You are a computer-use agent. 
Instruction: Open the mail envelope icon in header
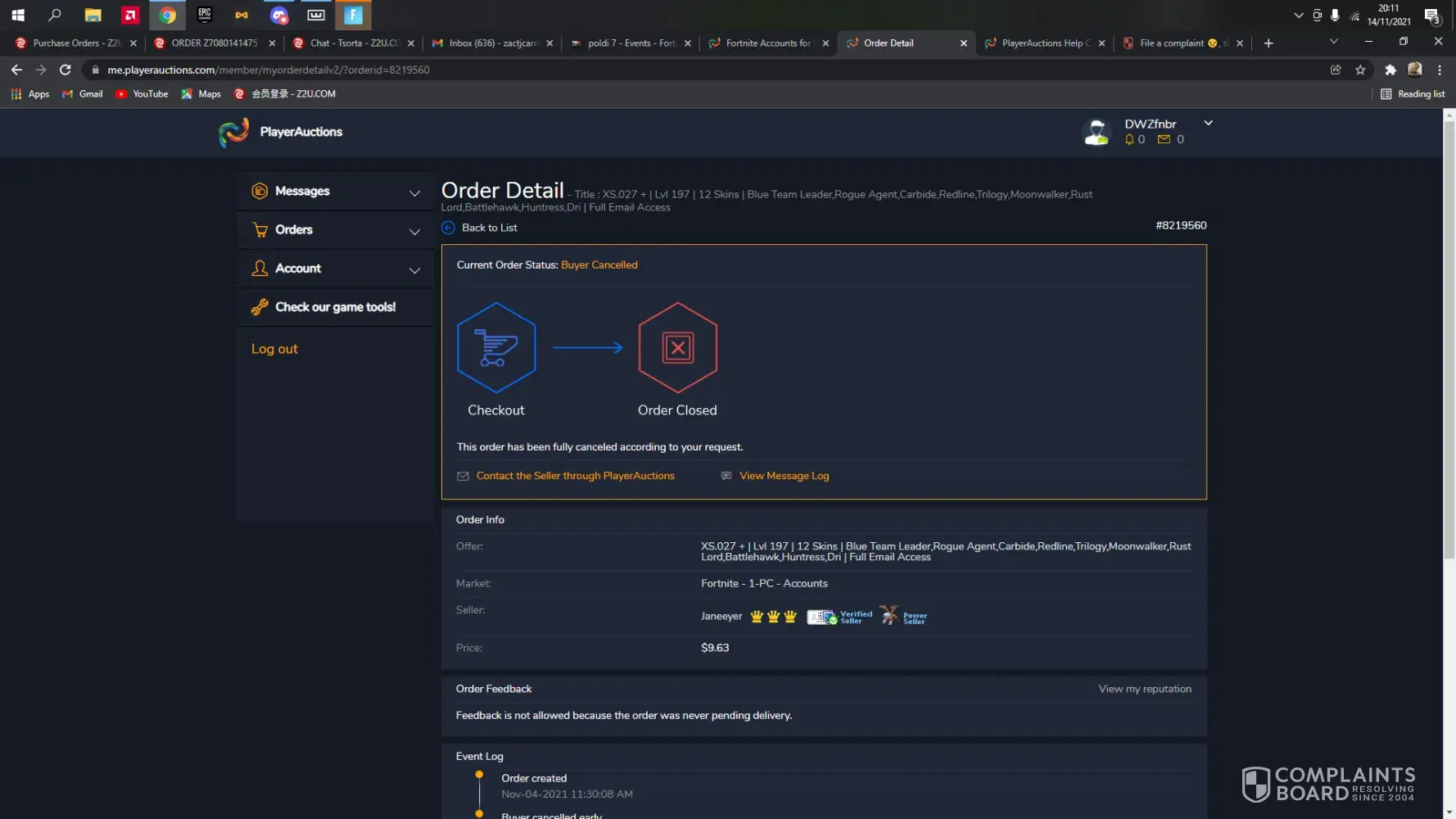pos(1164,139)
